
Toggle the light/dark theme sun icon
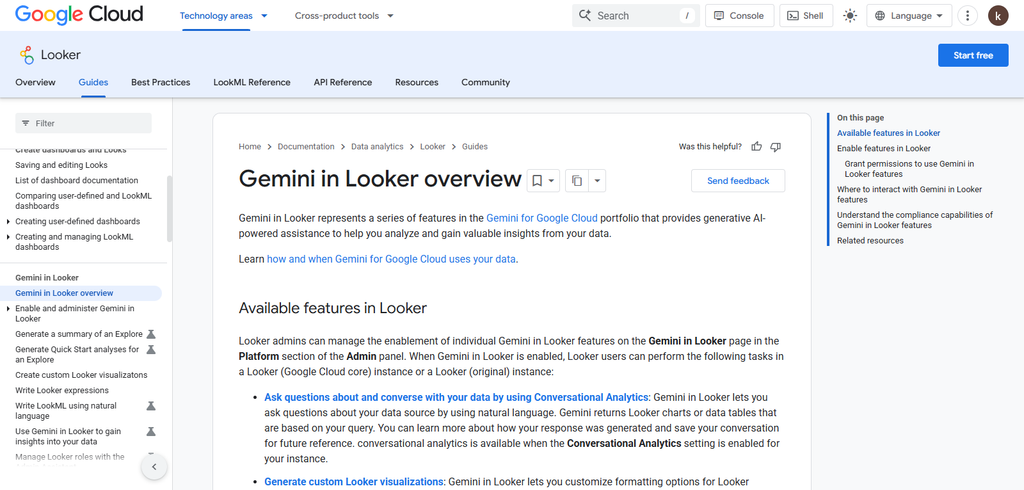point(850,16)
